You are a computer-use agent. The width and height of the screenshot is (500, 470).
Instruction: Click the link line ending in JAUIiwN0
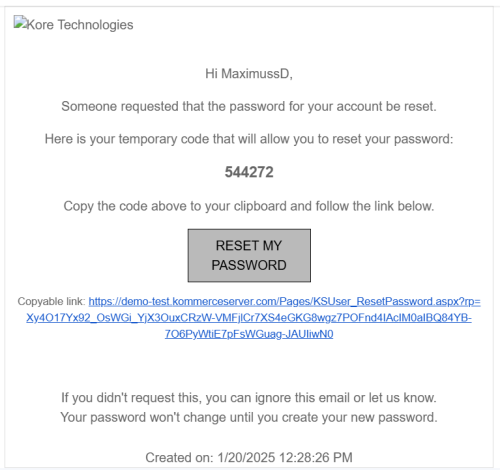(x=249, y=334)
